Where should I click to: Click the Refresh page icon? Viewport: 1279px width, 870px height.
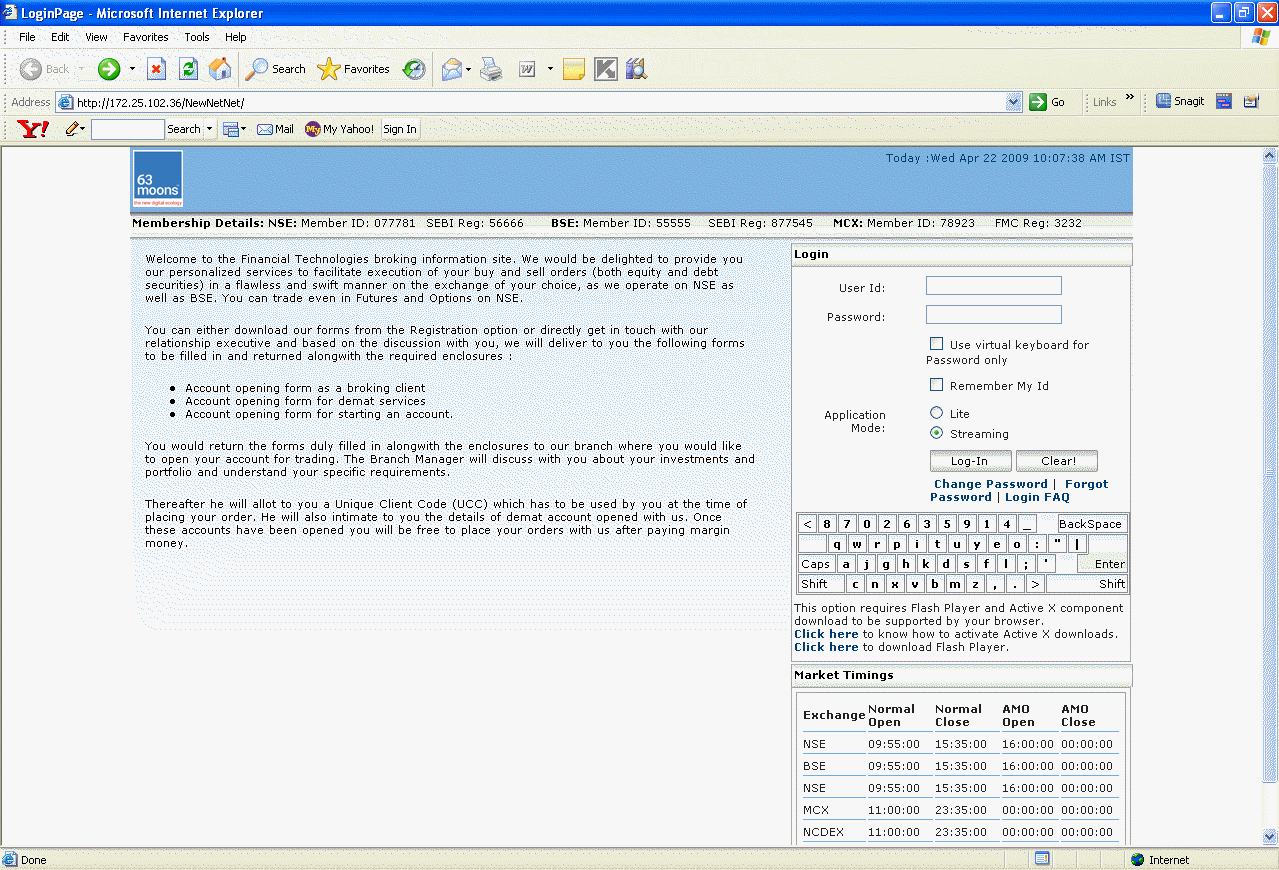[188, 69]
